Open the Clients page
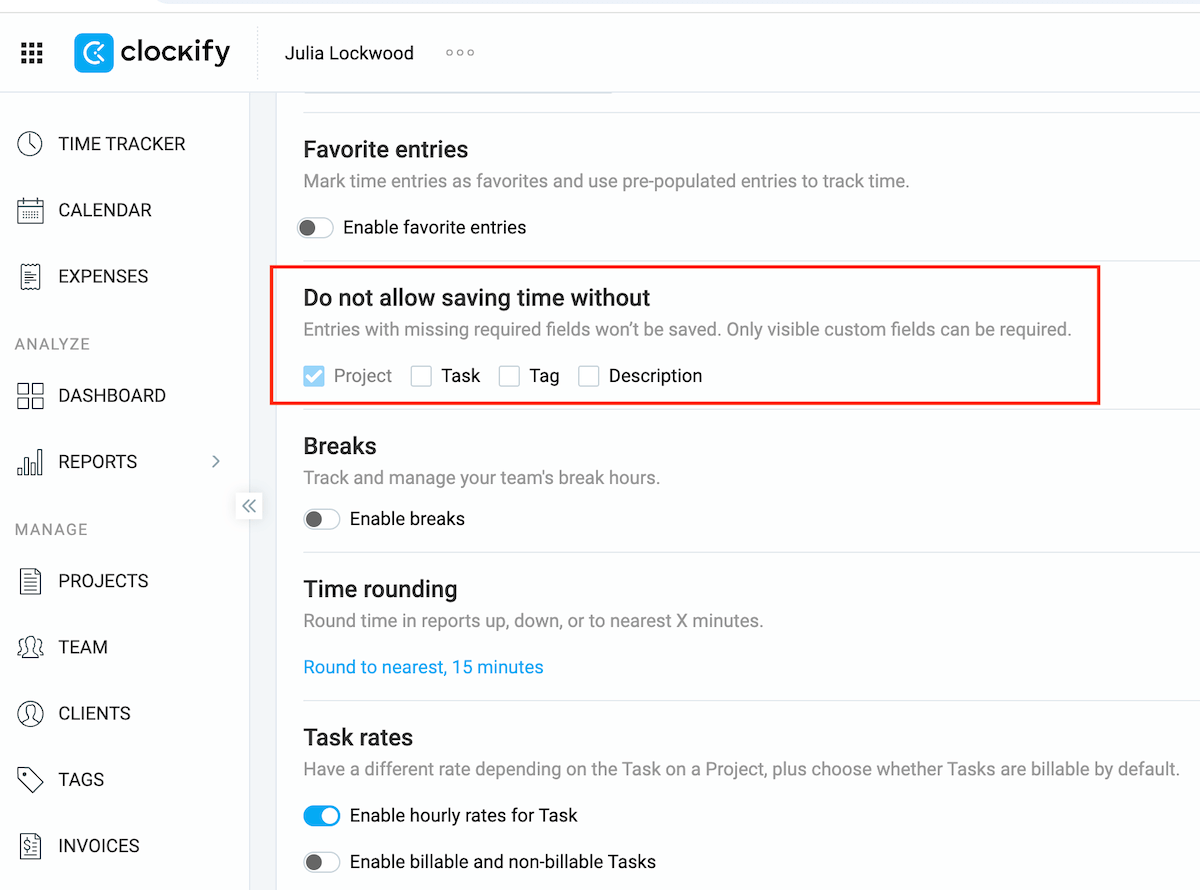Image resolution: width=1200 pixels, height=890 pixels. (x=94, y=713)
